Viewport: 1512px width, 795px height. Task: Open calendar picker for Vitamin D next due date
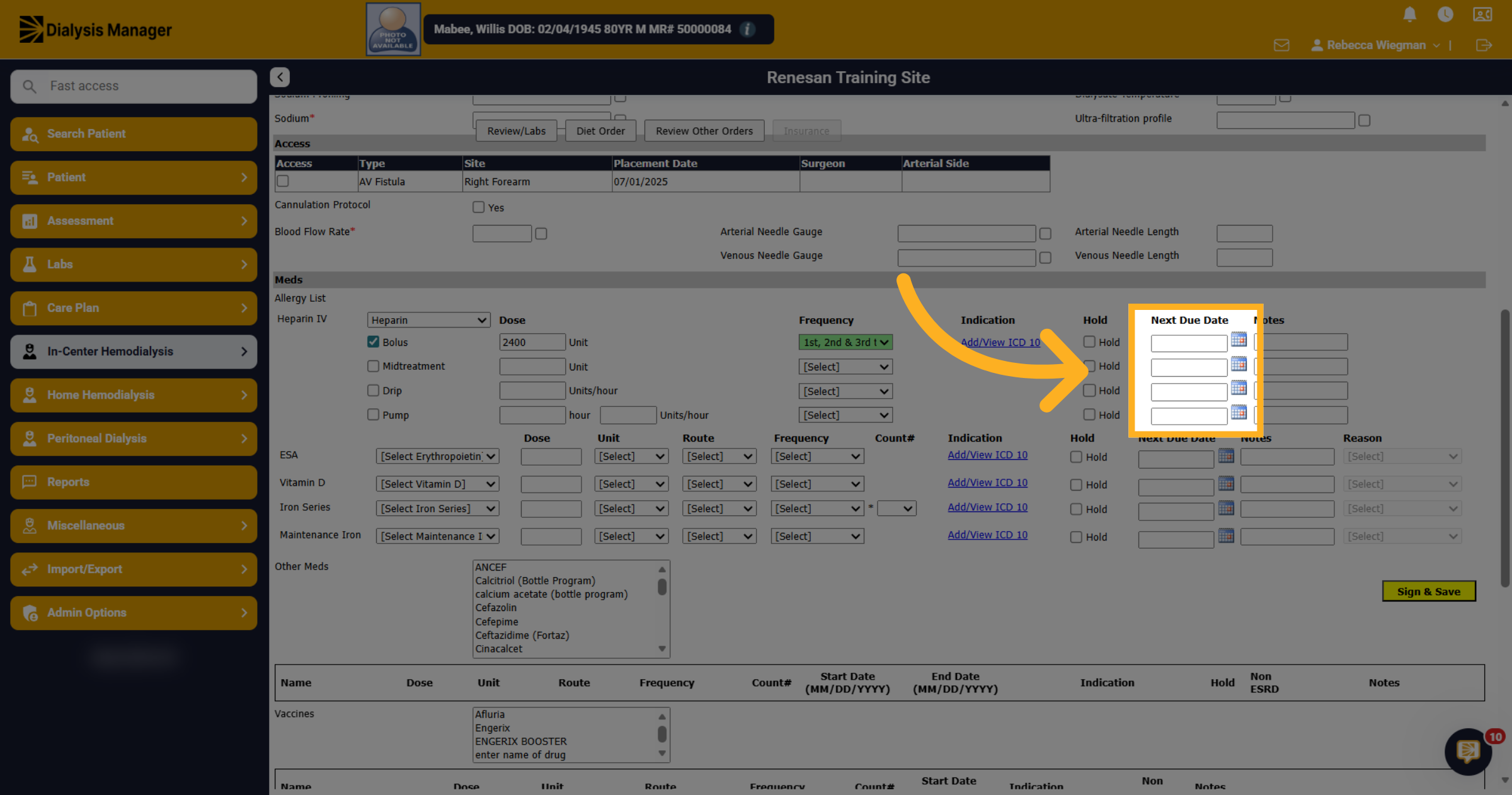pos(1226,483)
